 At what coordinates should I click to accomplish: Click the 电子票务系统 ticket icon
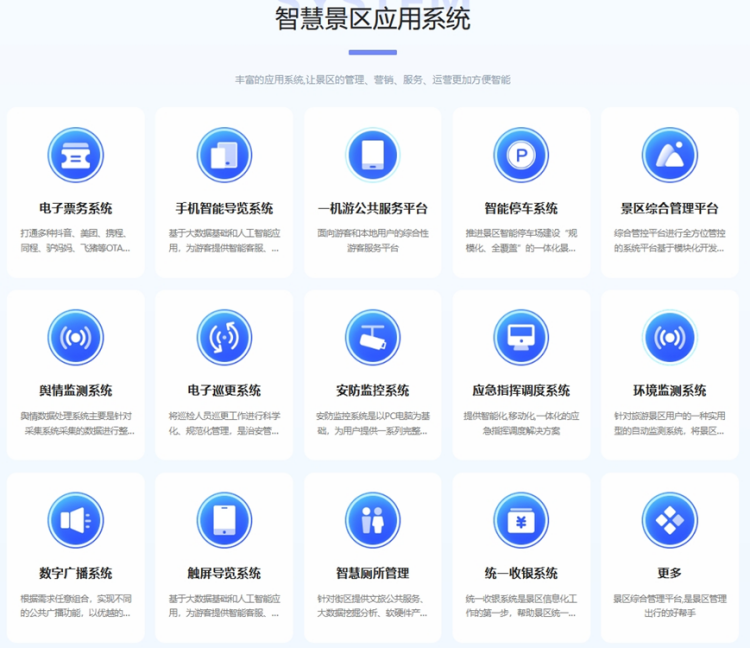(76, 156)
